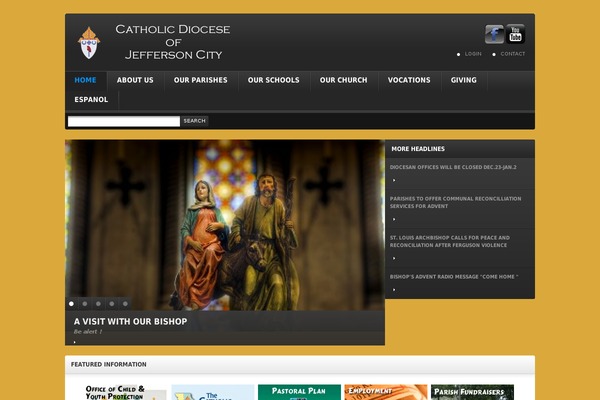Image resolution: width=600 pixels, height=400 pixels.
Task: Switch to the Espanol menu item
Action: [x=91, y=100]
